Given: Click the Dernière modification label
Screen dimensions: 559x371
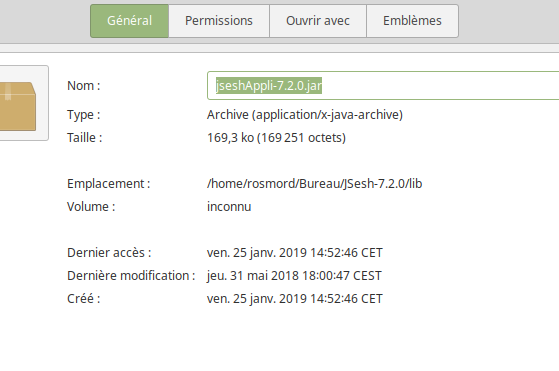Looking at the screenshot, I should tap(131, 276).
